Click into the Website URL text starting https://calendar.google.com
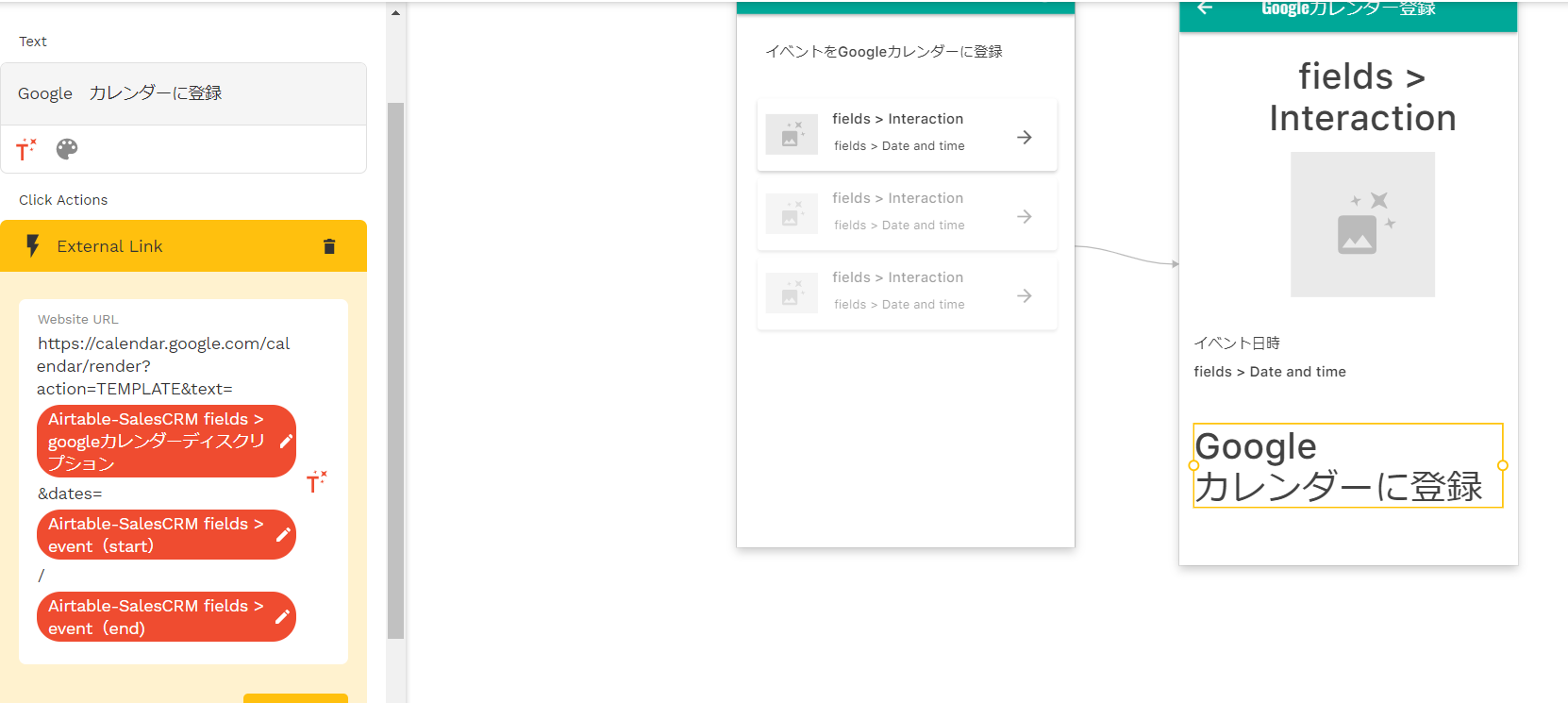The image size is (1568, 703). point(163,366)
